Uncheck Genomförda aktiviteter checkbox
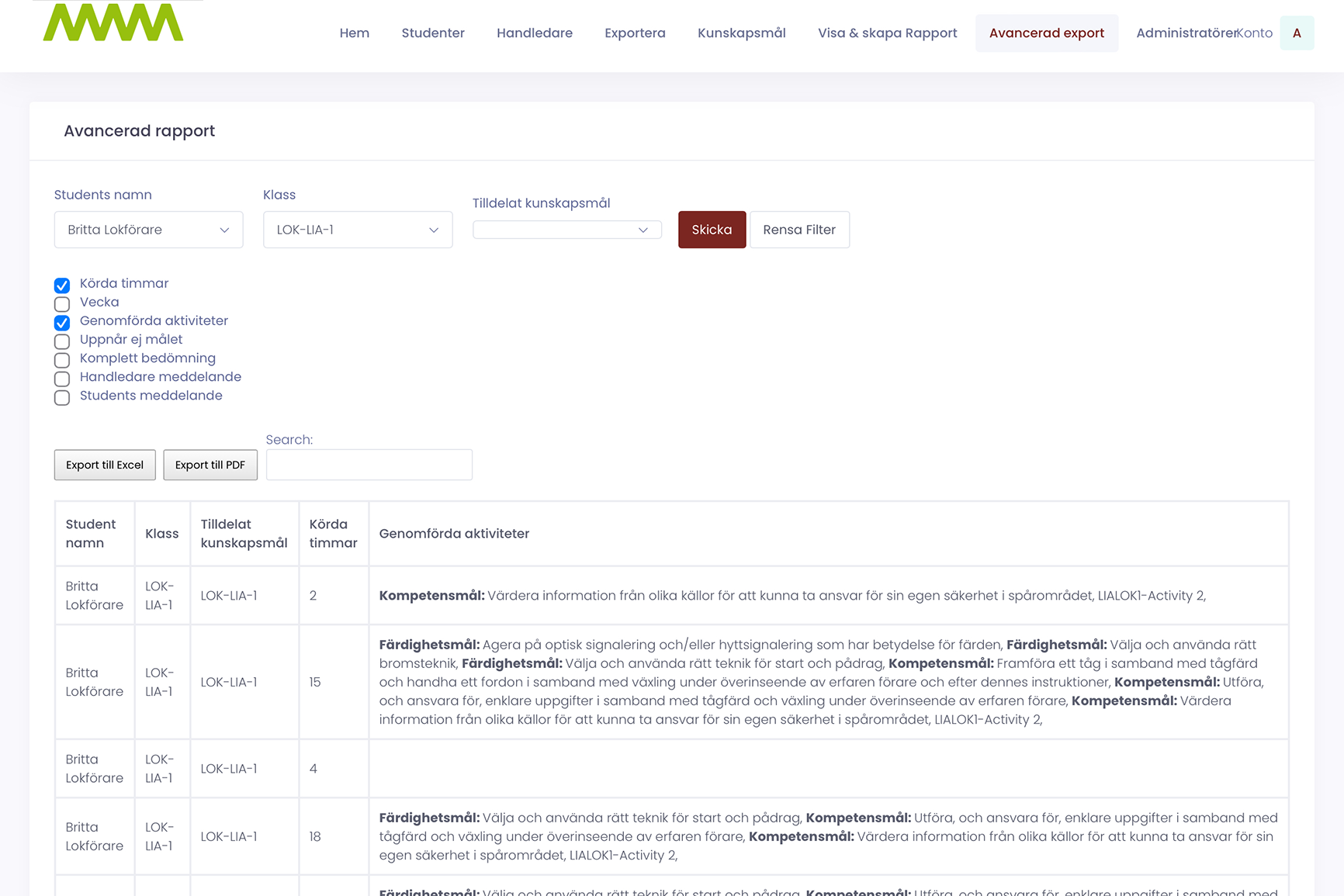 (x=62, y=322)
